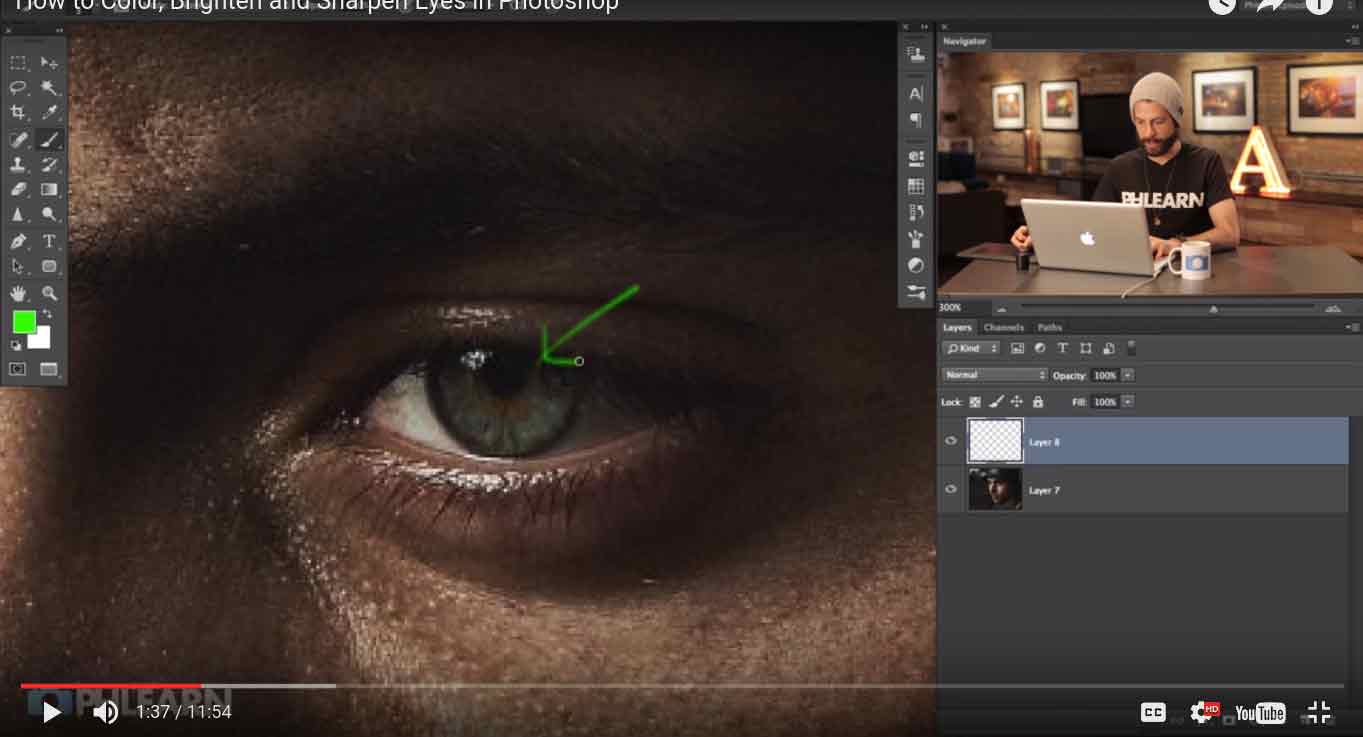This screenshot has width=1363, height=737.
Task: Select the Pen tool
Action: (x=18, y=241)
